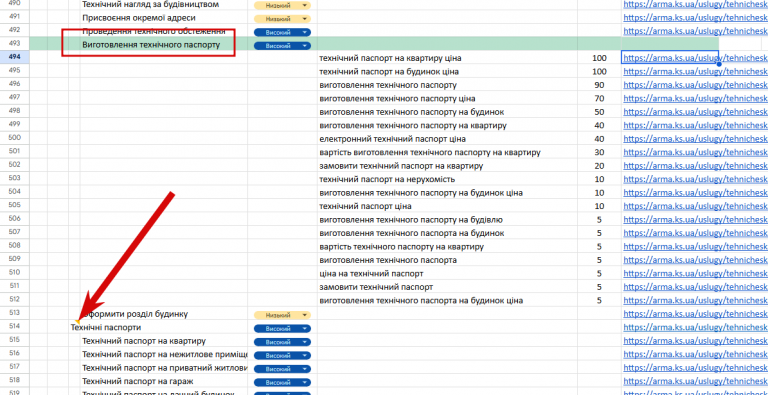Select value 100 in row 495

(599, 72)
